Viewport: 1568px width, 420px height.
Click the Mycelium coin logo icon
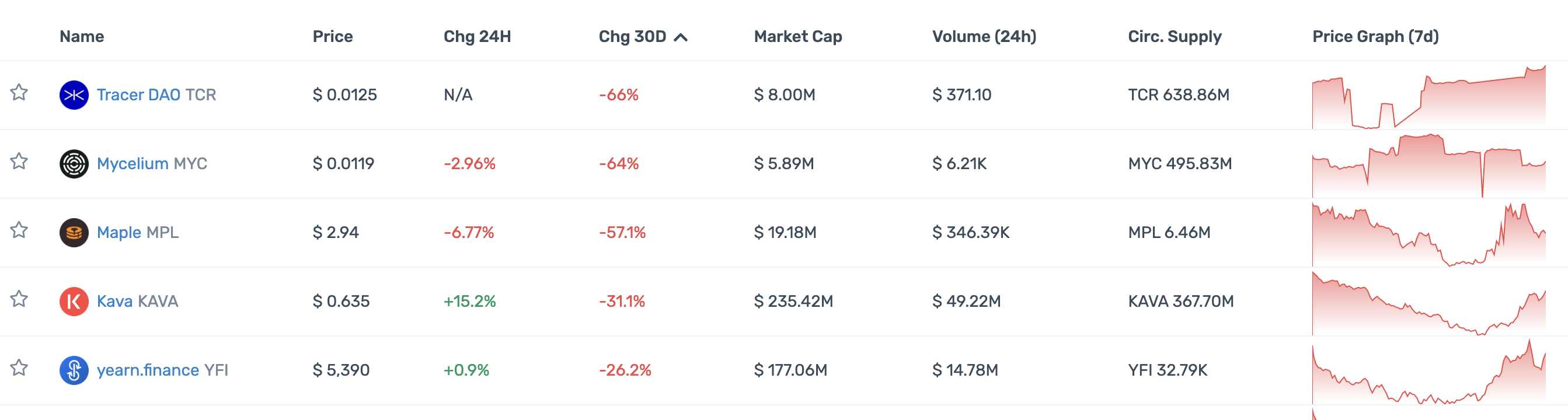click(x=74, y=164)
